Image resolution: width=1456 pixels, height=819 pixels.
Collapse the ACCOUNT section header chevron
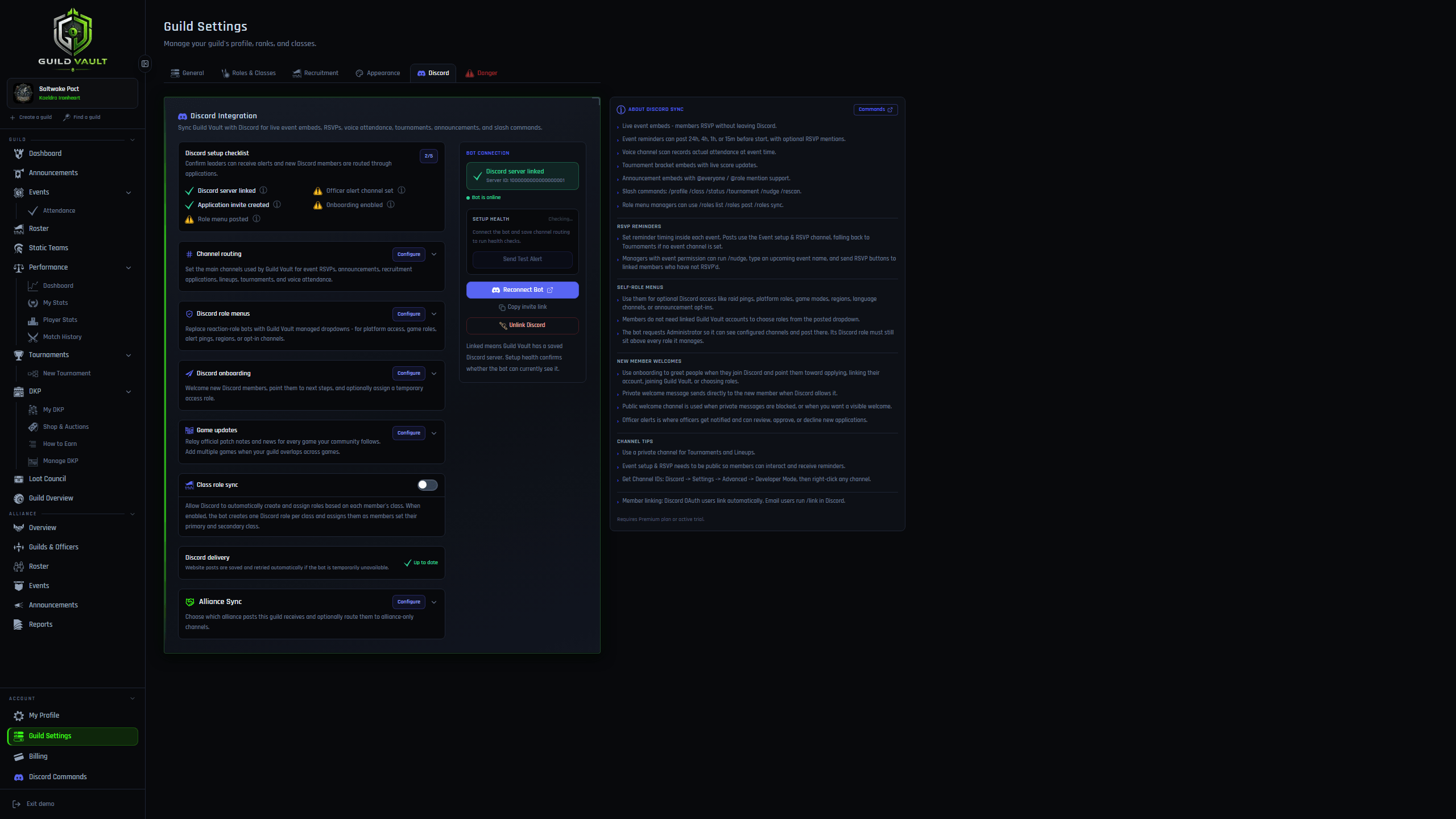133,698
